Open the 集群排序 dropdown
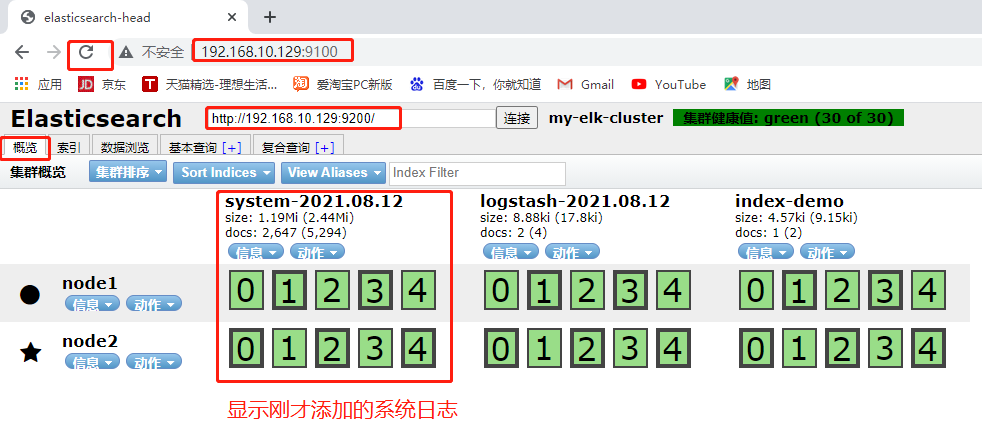This screenshot has width=982, height=431. point(128,172)
